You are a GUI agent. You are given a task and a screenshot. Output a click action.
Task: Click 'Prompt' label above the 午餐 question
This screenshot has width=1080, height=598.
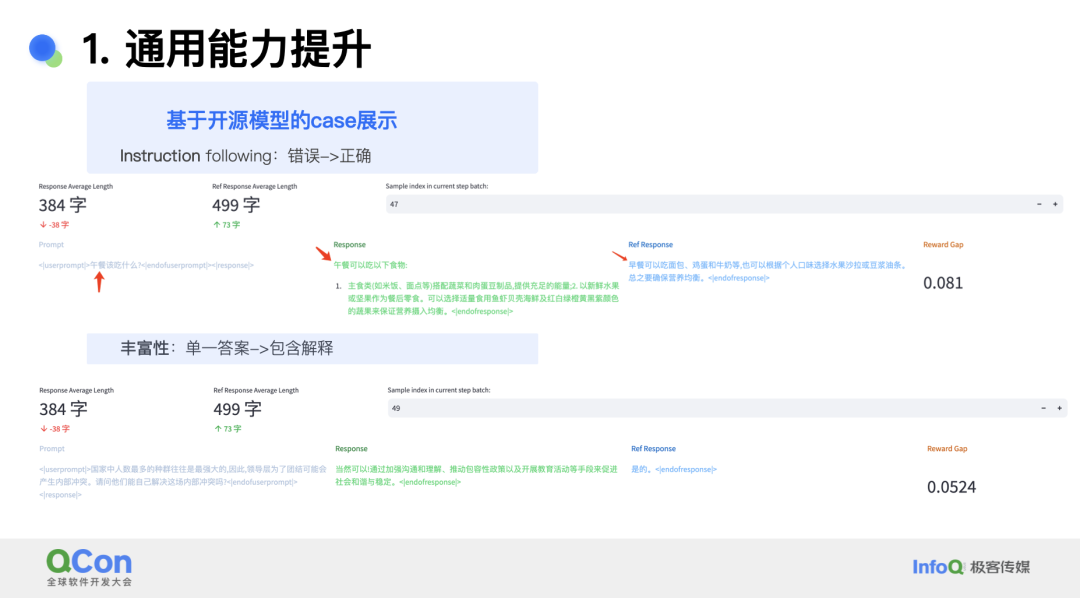point(51,245)
